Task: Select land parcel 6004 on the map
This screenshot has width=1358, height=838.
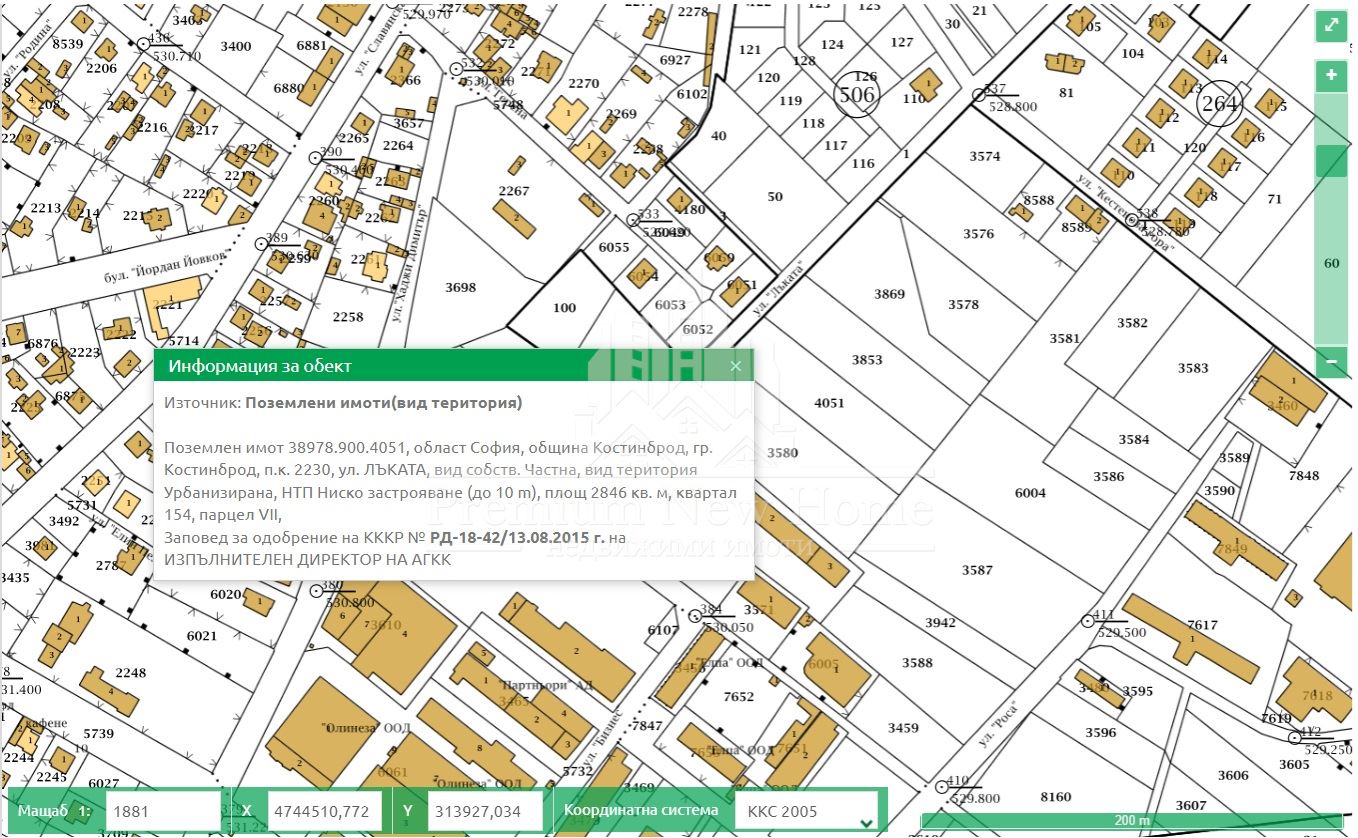Action: pyautogui.click(x=1030, y=493)
